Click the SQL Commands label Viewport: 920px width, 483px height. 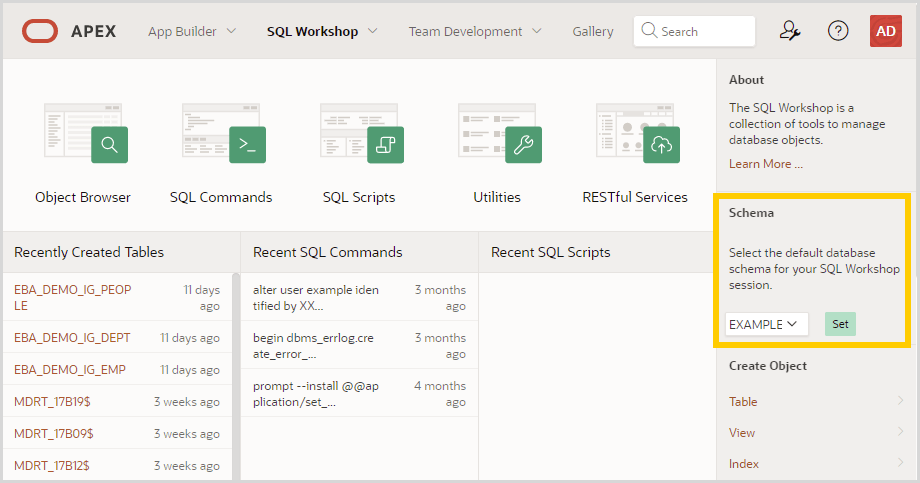point(221,197)
